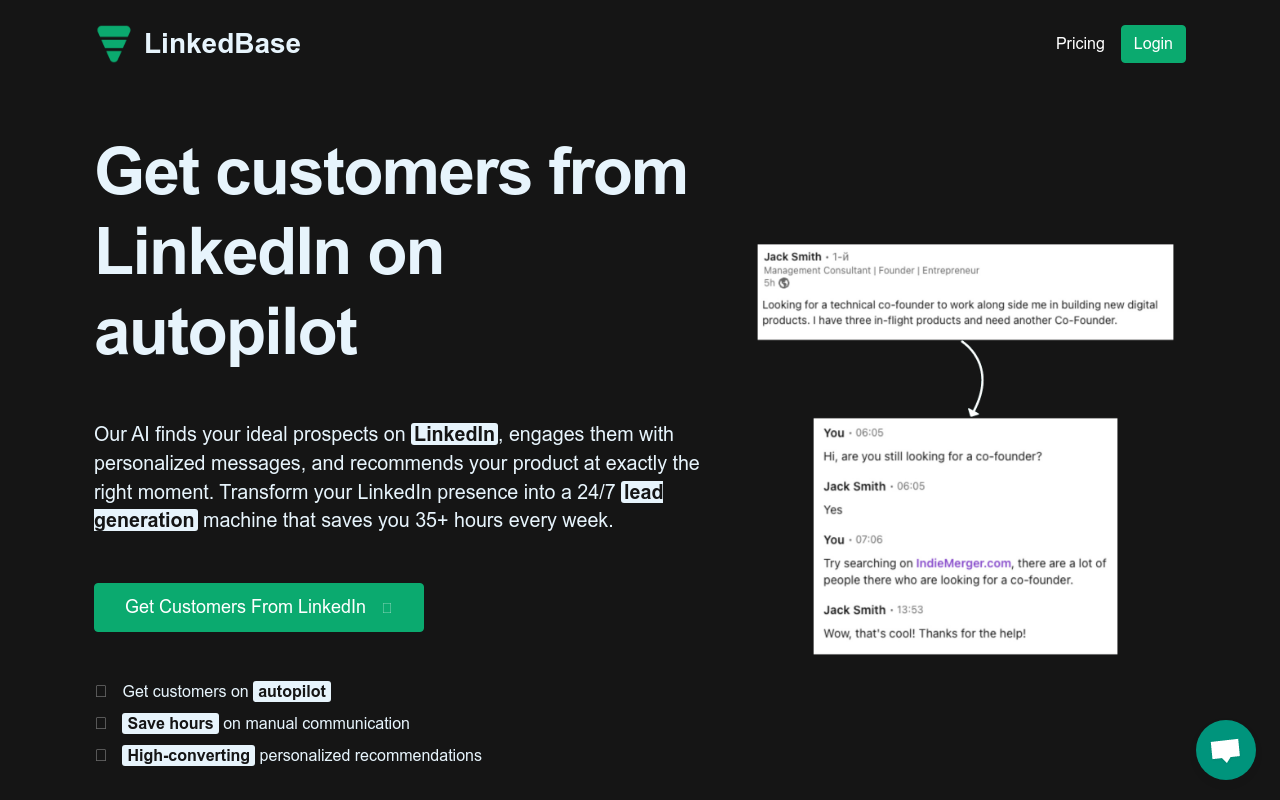Click the bullet icon beside Get customers on autopilot

point(101,691)
